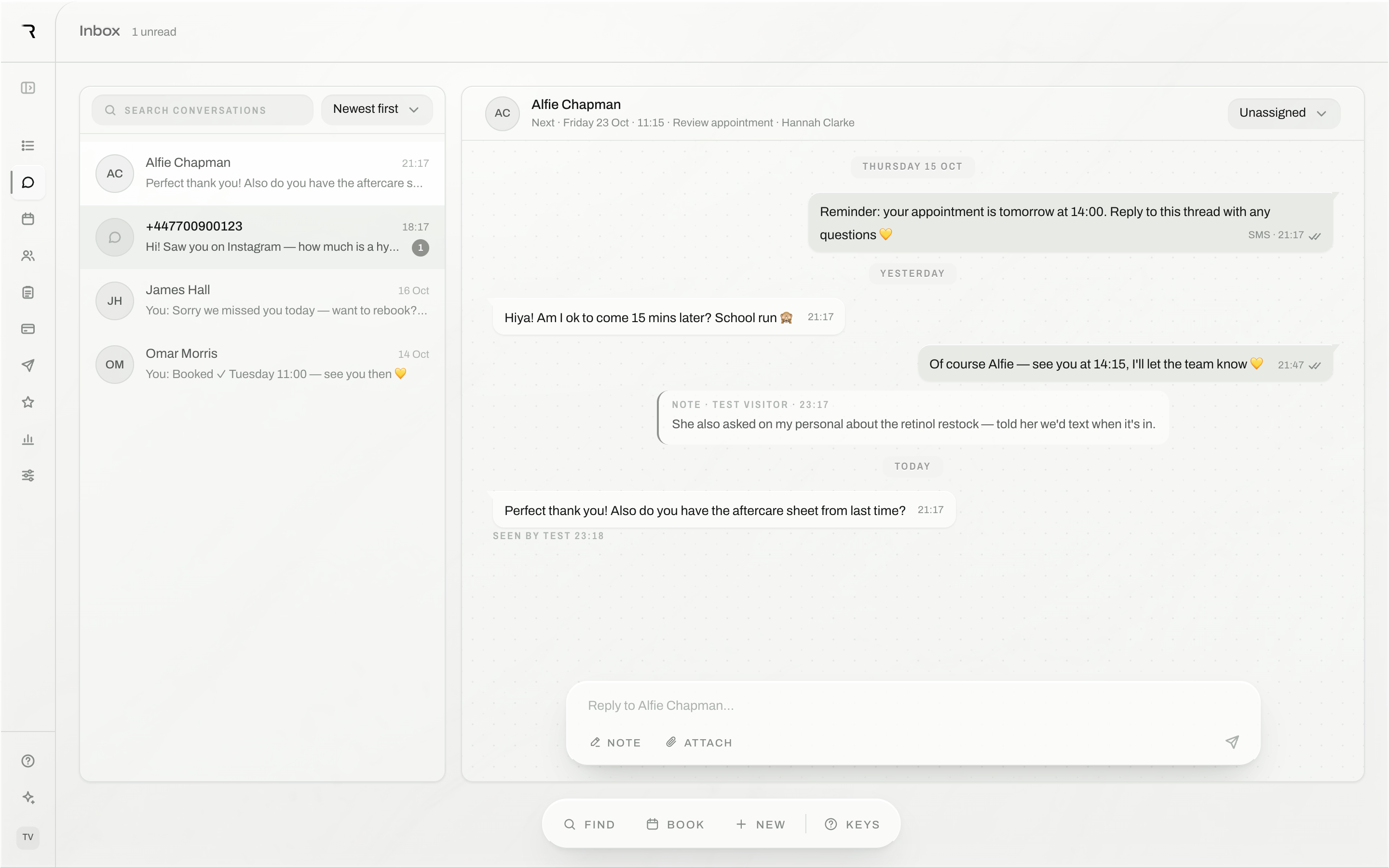
Task: Open the calendar sidebar icon
Action: pyautogui.click(x=27, y=219)
